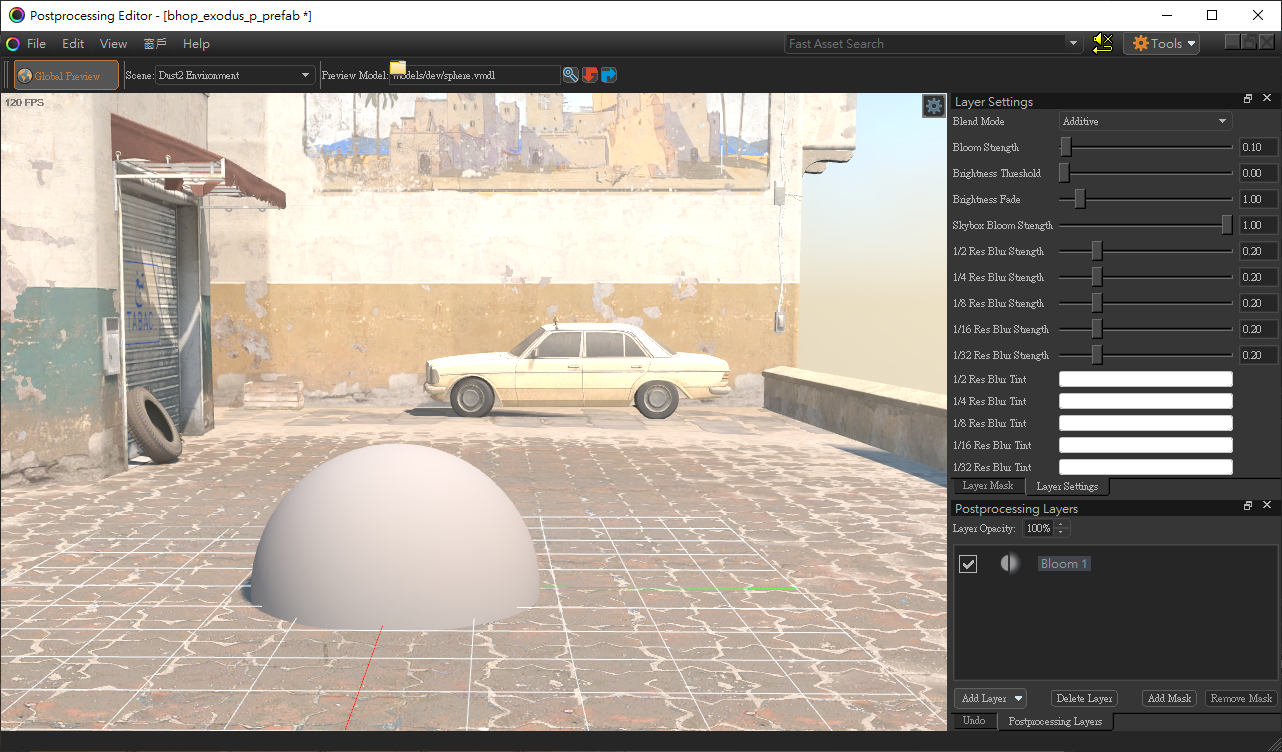The height and width of the screenshot is (752, 1282).
Task: Click the red arrow icon beside Preview Model
Action: 590,75
